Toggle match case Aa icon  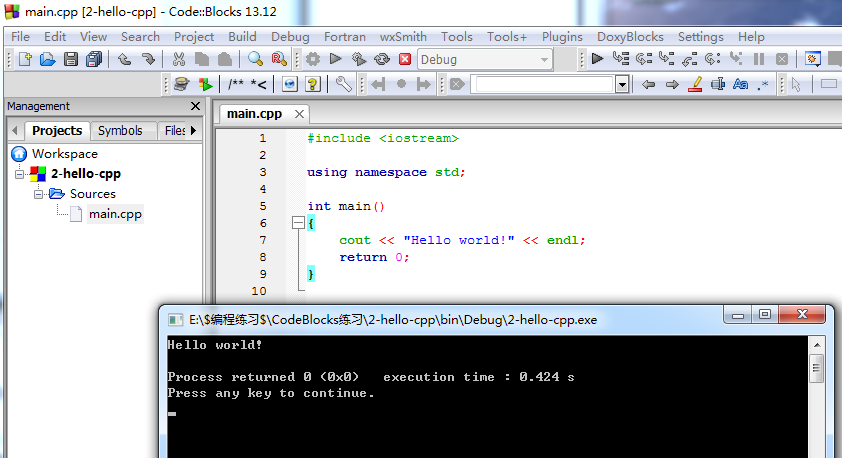(x=741, y=84)
